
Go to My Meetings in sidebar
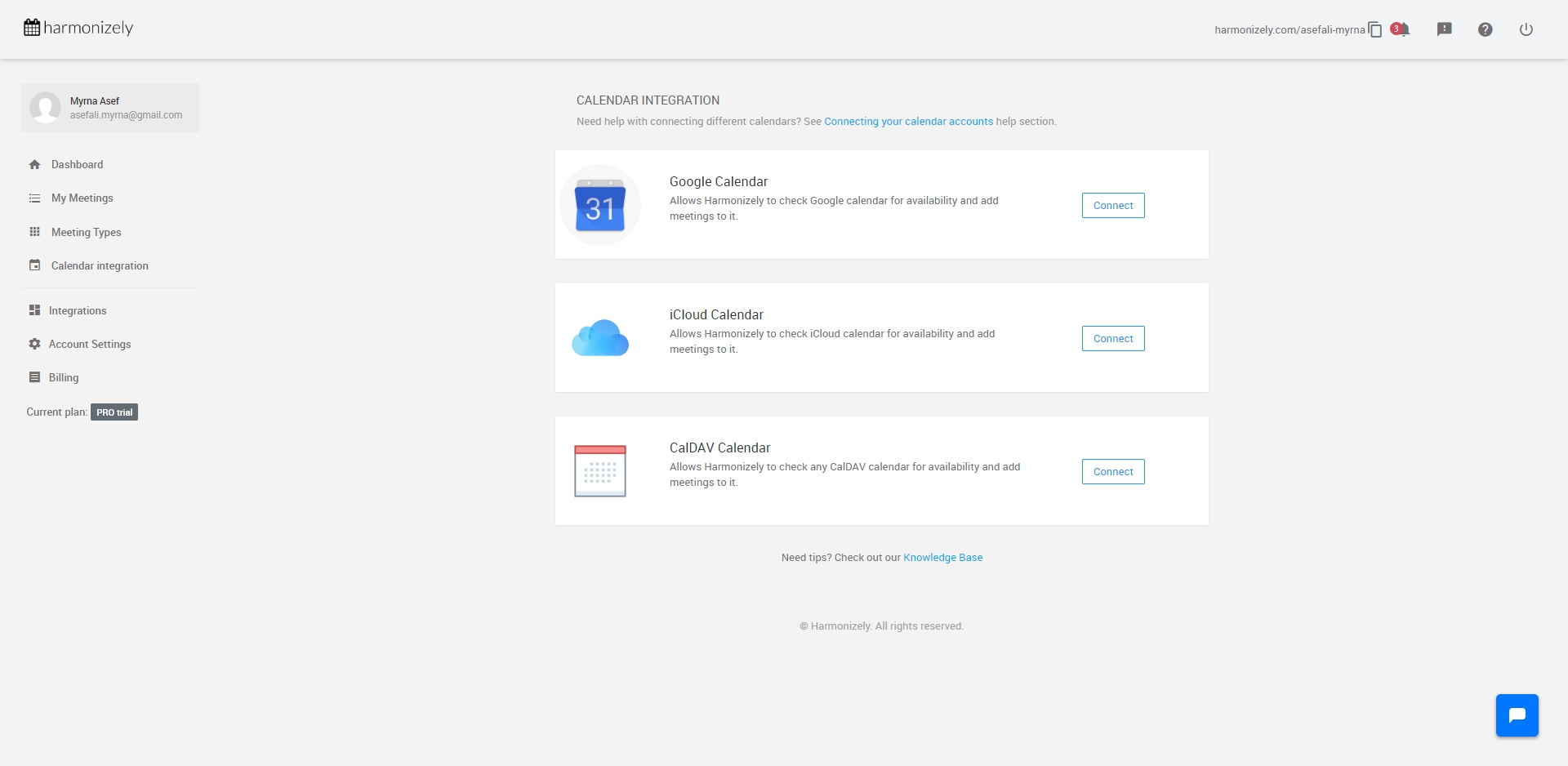(82, 198)
